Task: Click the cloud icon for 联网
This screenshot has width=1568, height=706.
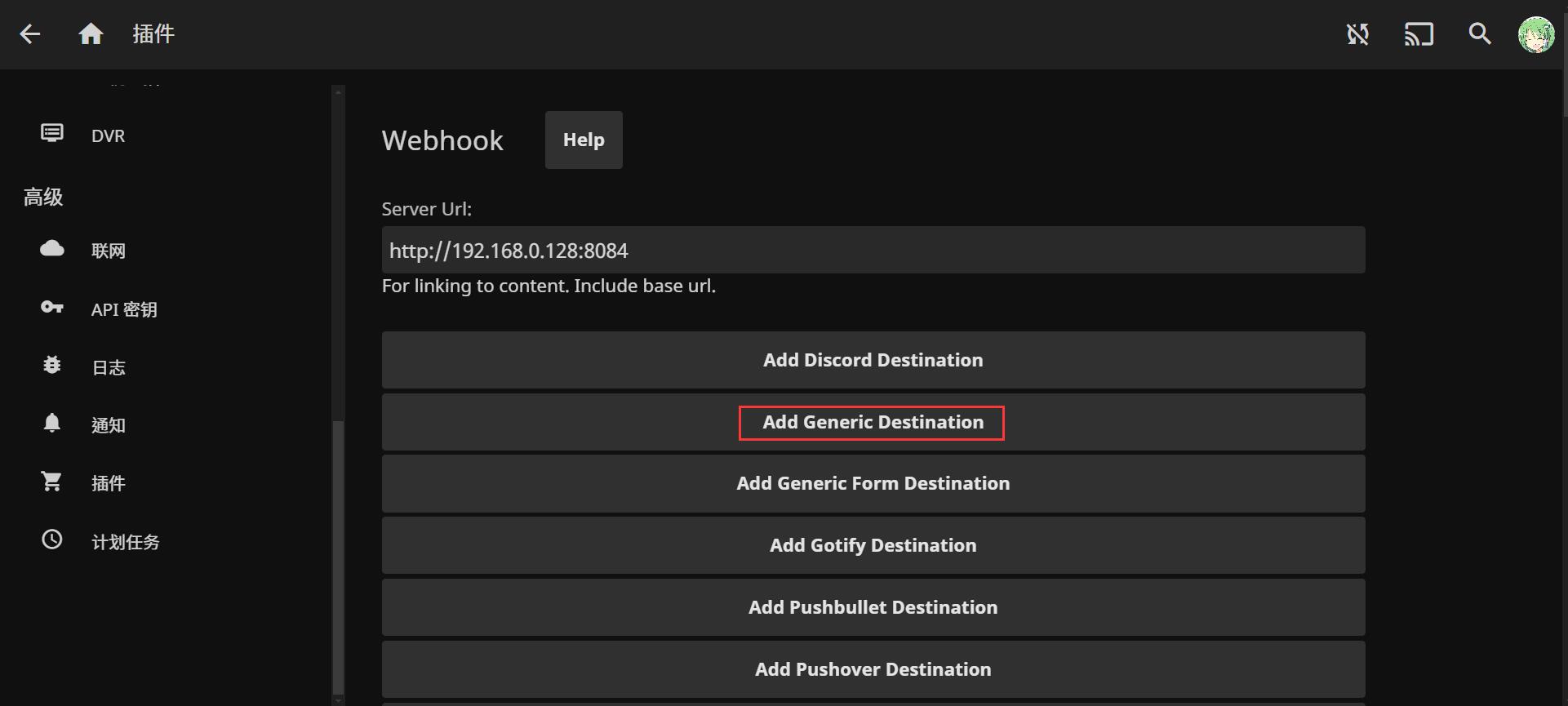Action: [x=52, y=249]
